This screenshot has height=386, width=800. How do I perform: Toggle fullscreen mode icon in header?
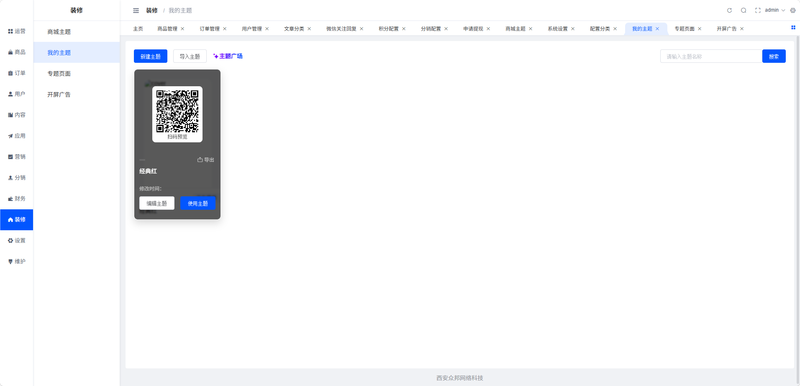(758, 10)
